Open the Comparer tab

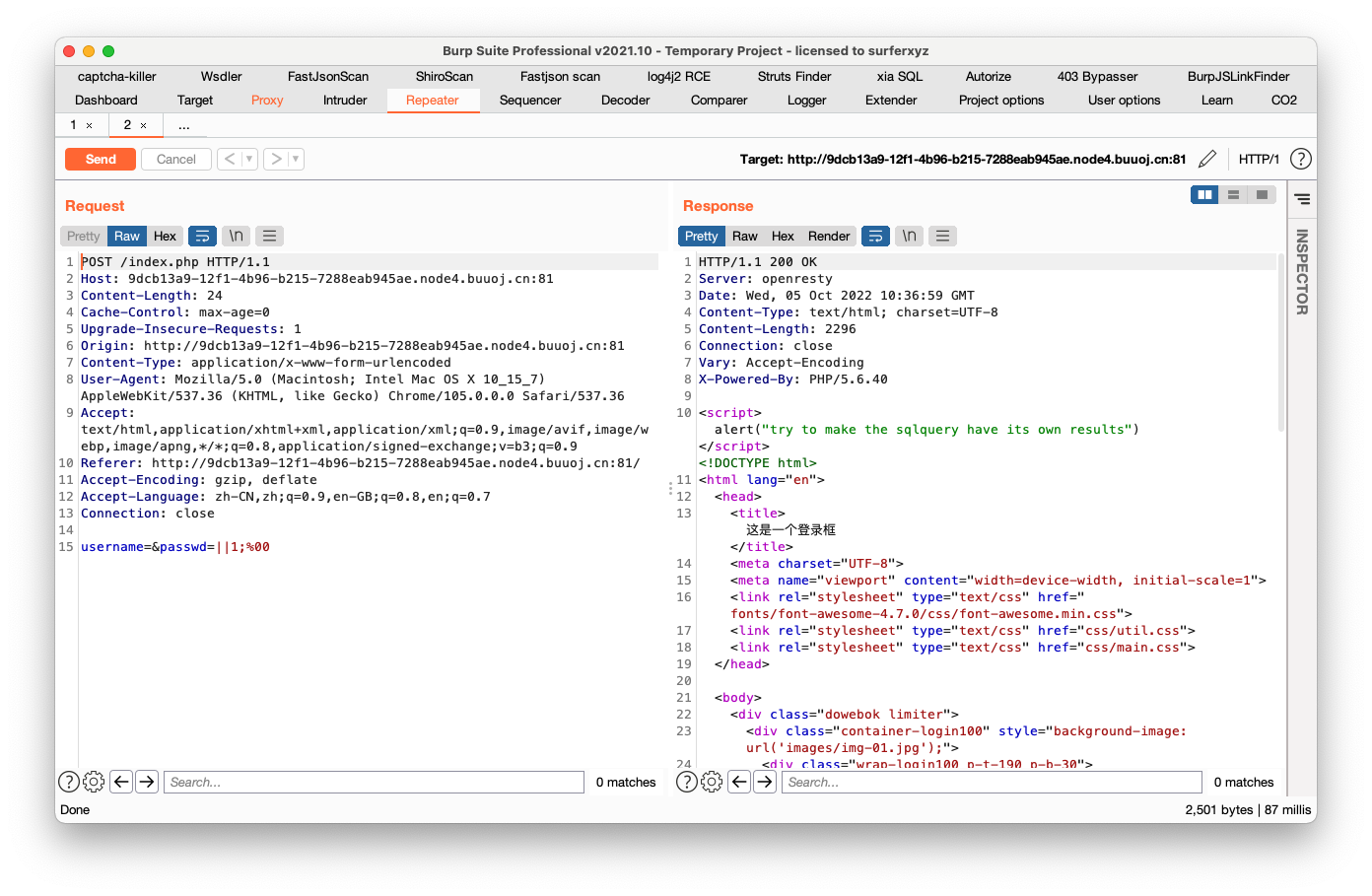(720, 101)
